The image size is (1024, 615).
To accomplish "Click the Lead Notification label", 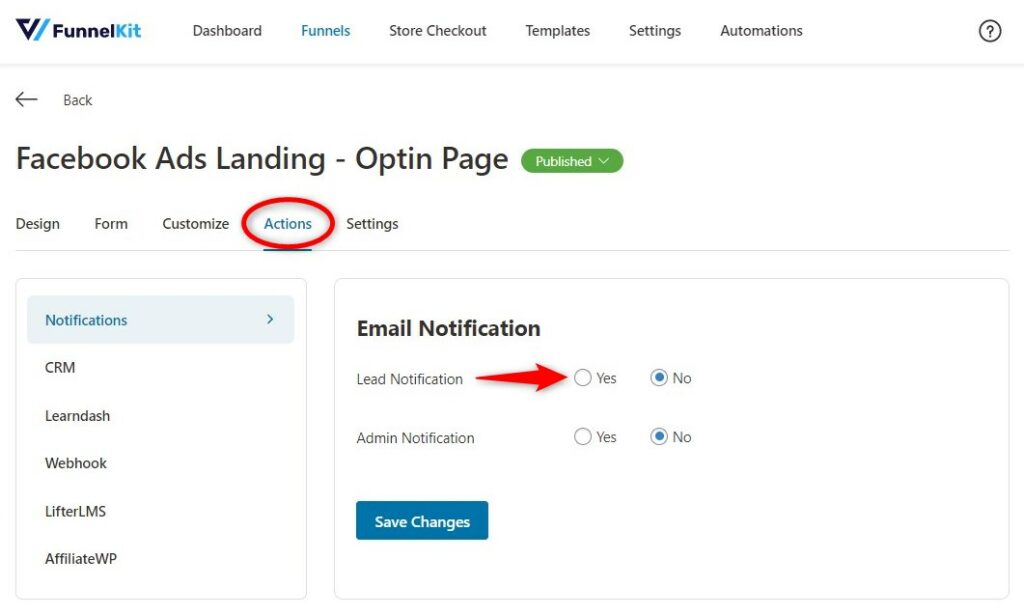I will pyautogui.click(x=409, y=379).
